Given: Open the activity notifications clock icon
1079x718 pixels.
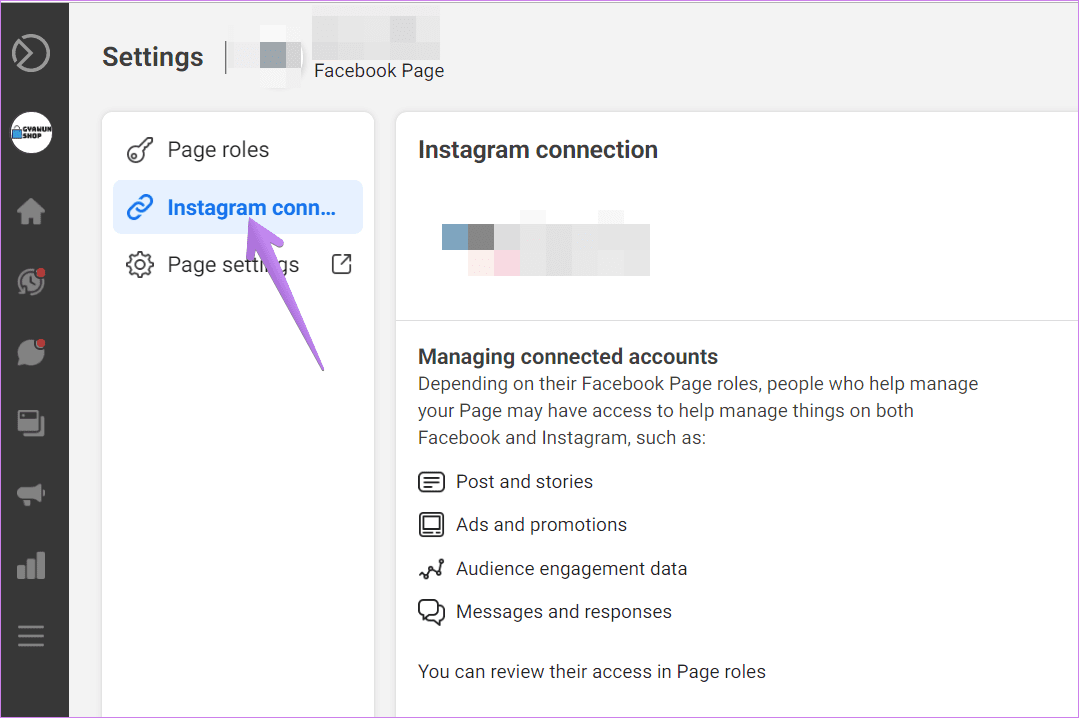Looking at the screenshot, I should click(31, 282).
